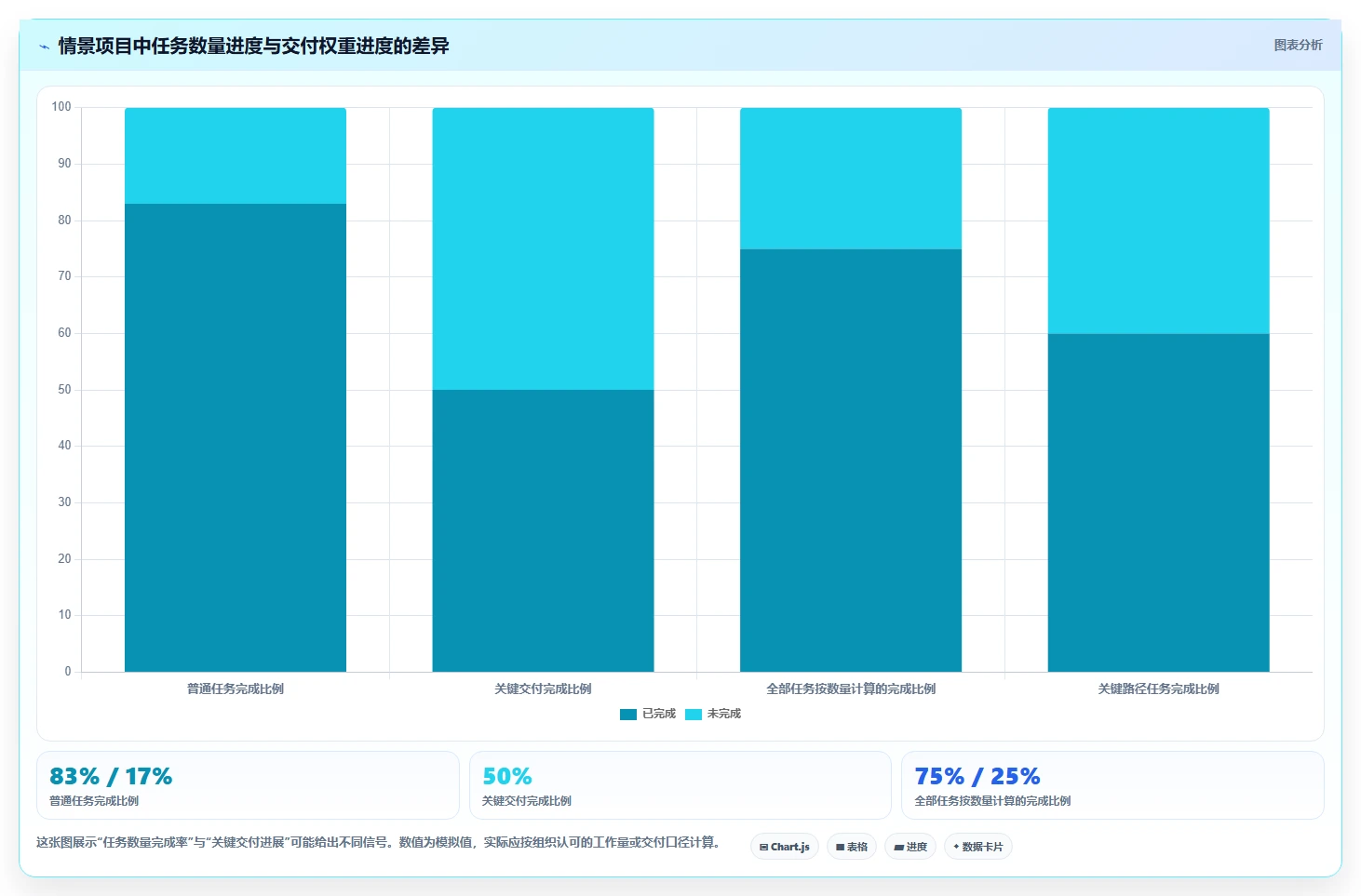Click the 数据卡片 tag chip

(978, 847)
